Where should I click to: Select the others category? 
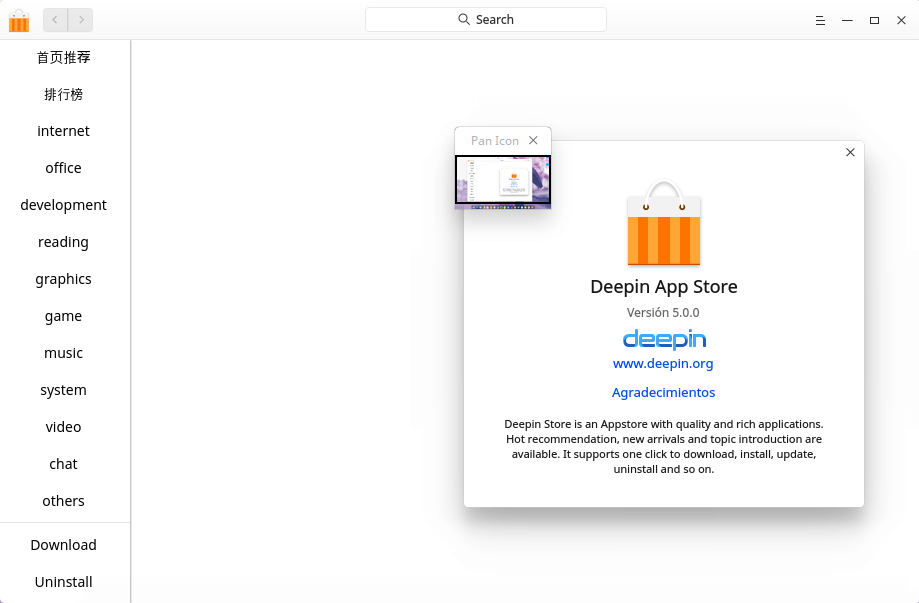point(63,501)
